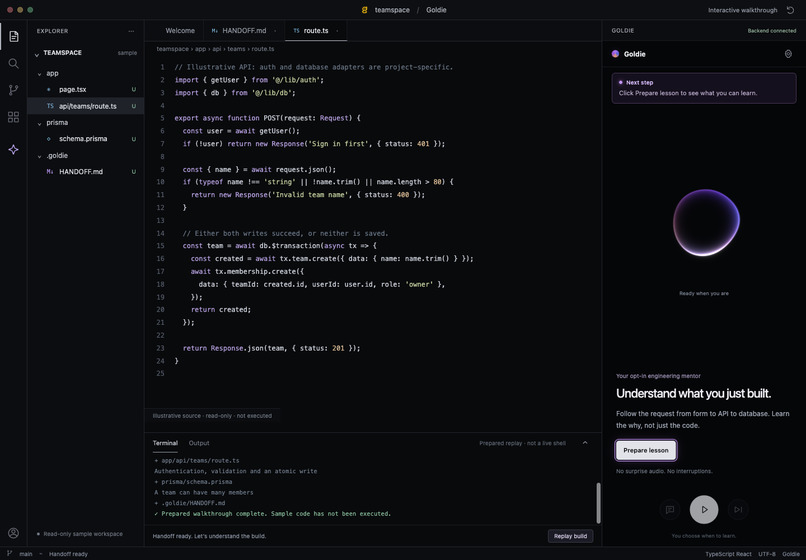806x560 pixels.
Task: Click the Replay build button
Action: click(570, 536)
